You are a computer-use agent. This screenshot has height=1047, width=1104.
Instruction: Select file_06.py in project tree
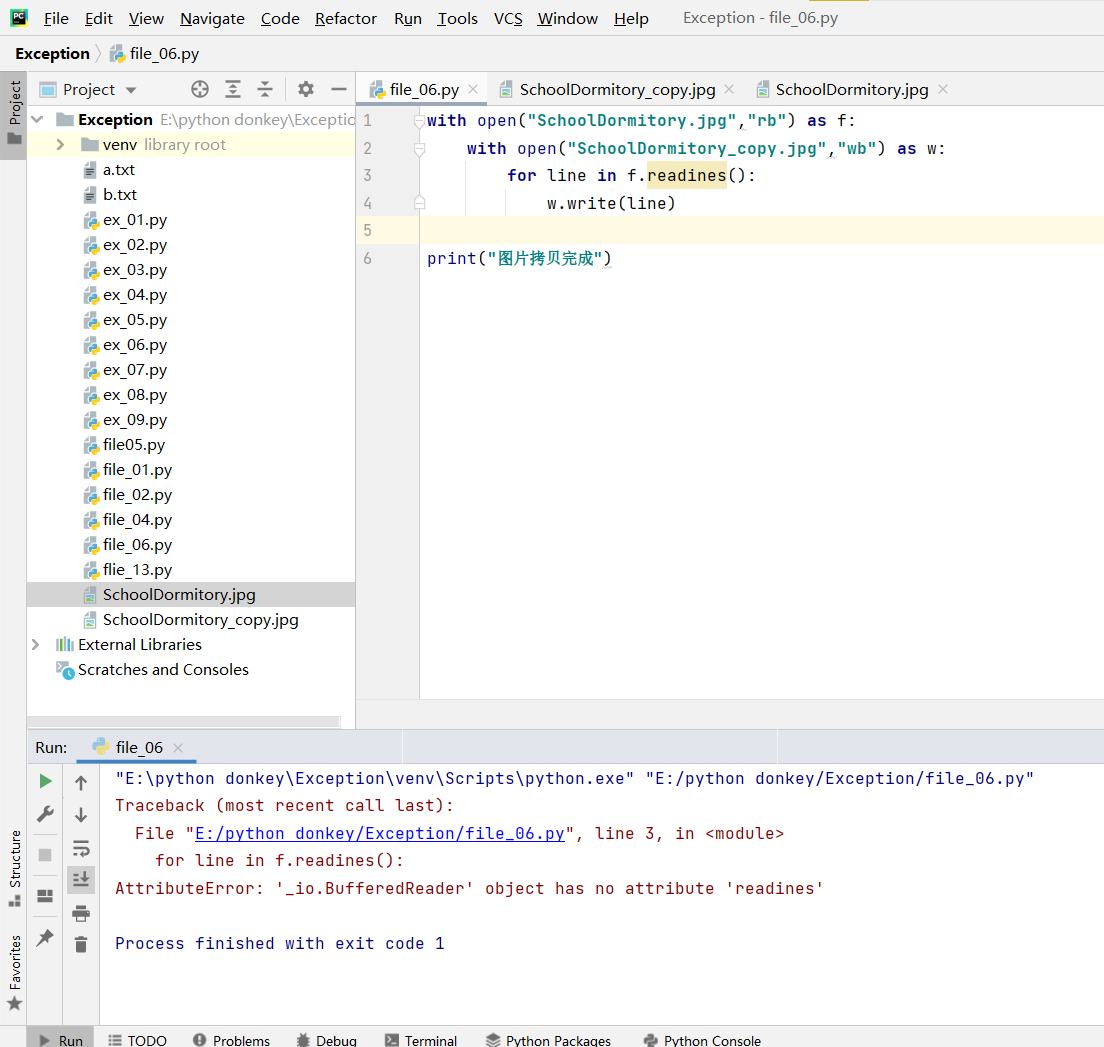point(137,544)
